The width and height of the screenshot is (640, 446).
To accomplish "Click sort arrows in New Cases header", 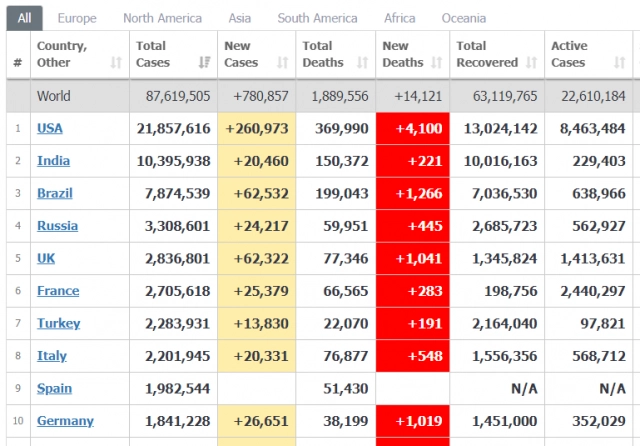I will 283,63.
